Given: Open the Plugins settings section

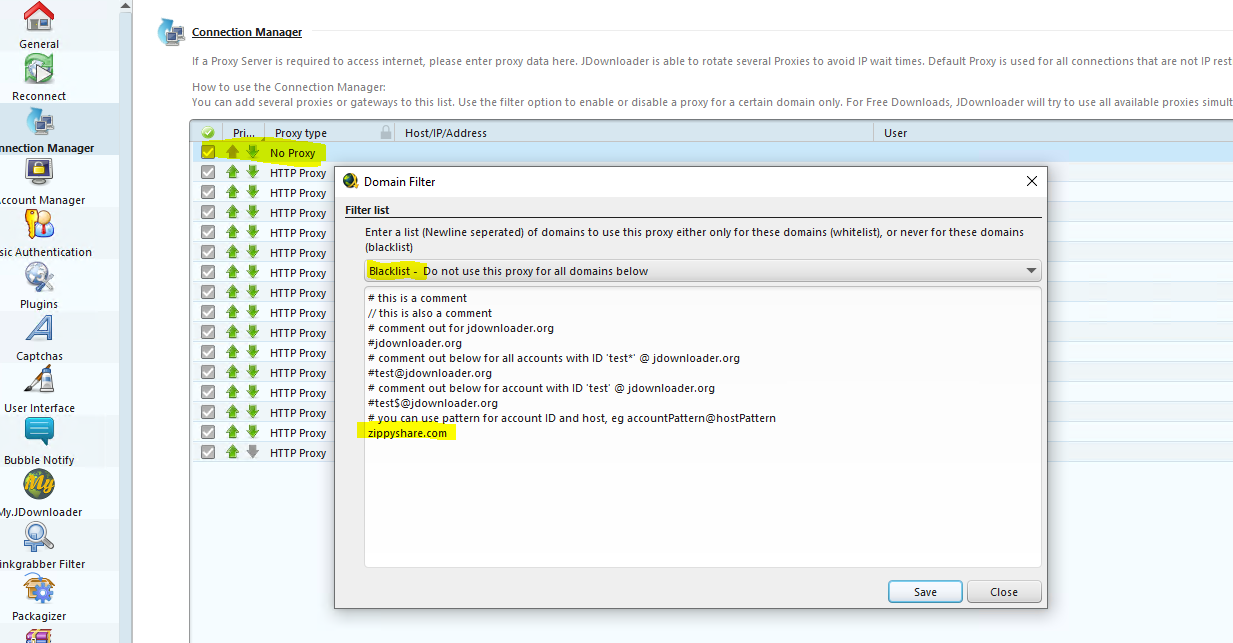Looking at the screenshot, I should click(x=39, y=286).
